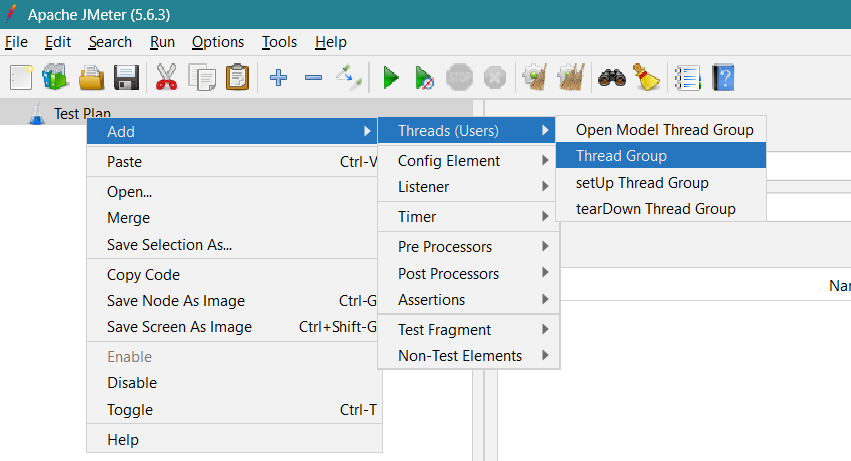Click the Open file folder icon

pos(91,78)
